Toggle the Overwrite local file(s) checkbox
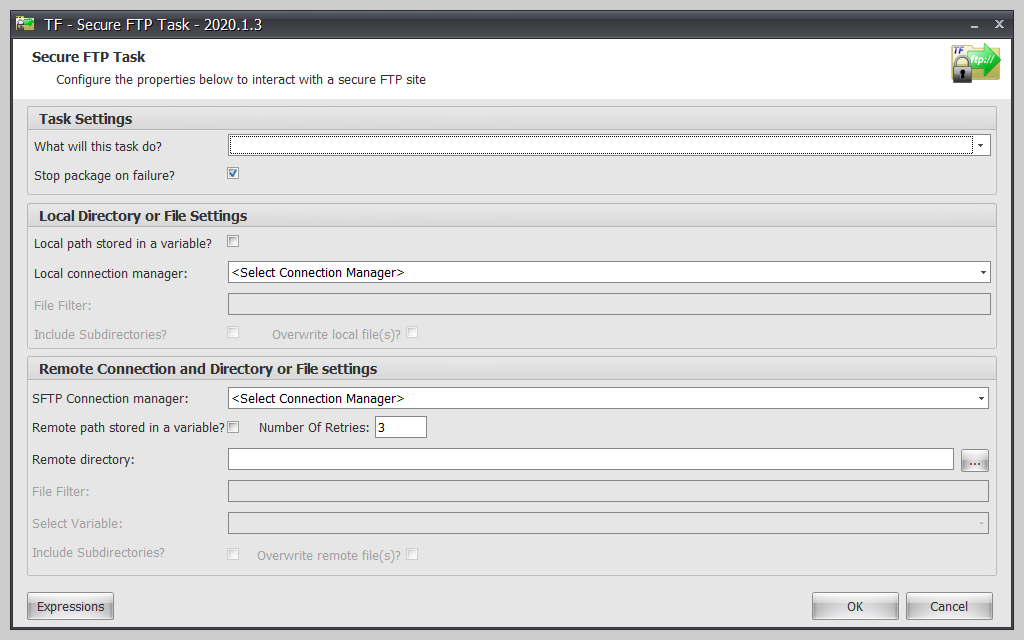The height and width of the screenshot is (640, 1024). (x=412, y=333)
